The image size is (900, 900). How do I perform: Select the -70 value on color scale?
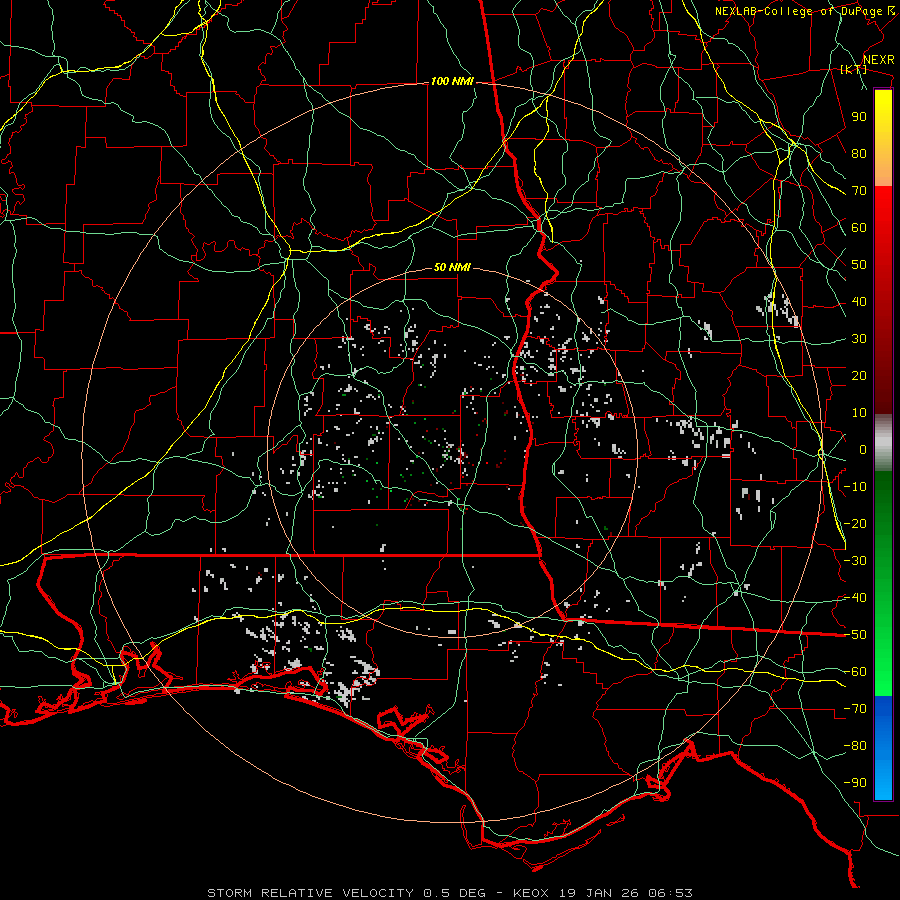click(855, 709)
